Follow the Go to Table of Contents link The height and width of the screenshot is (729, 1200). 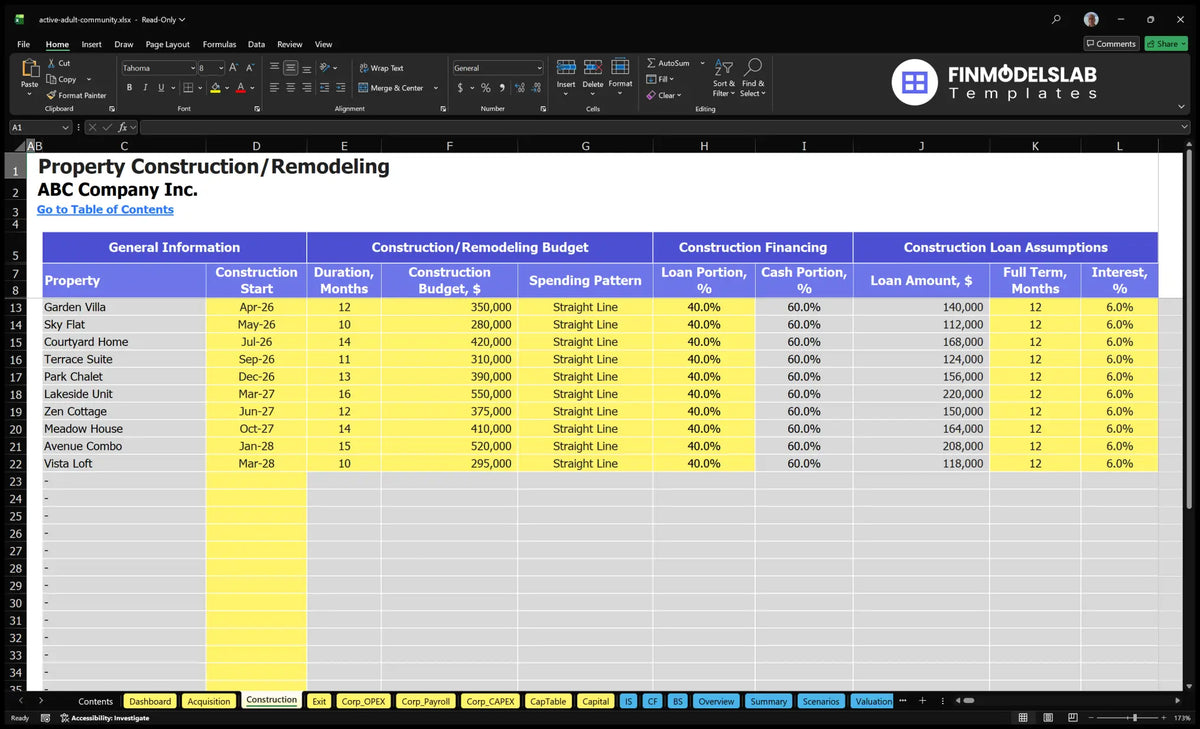point(105,209)
